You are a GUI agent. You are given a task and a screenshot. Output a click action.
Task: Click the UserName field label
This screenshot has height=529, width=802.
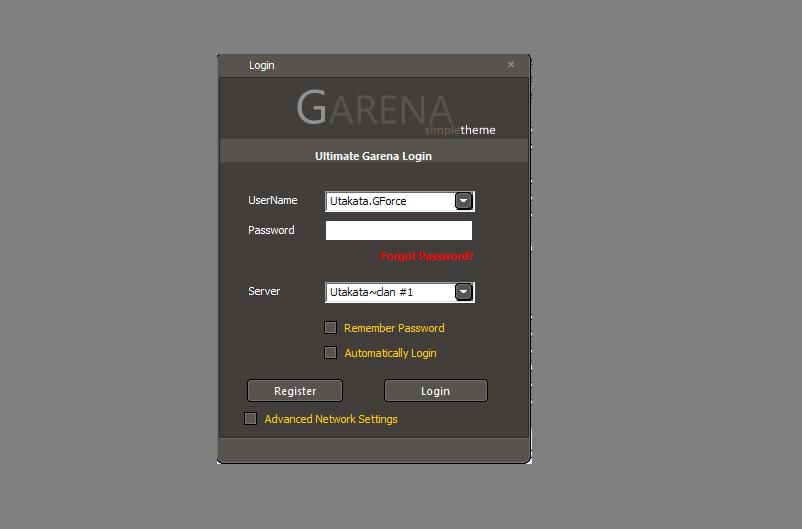pos(272,201)
